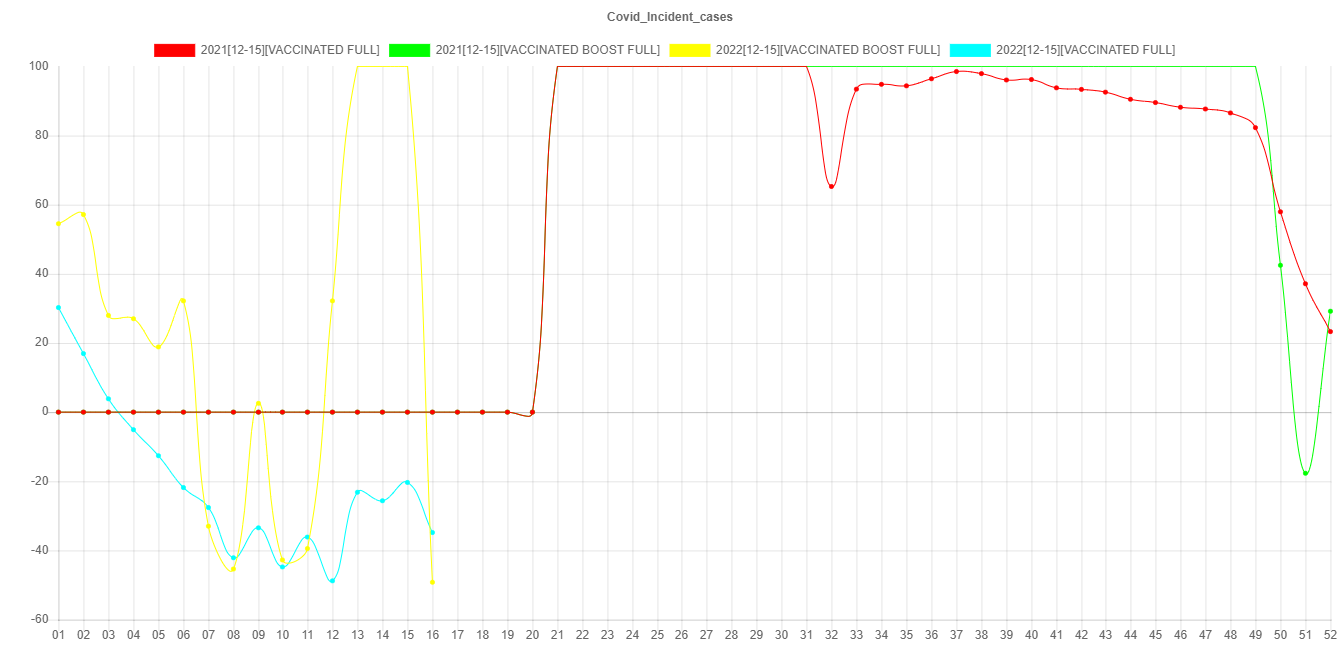
Task: Click the red dip point at week 32
Action: (x=831, y=186)
